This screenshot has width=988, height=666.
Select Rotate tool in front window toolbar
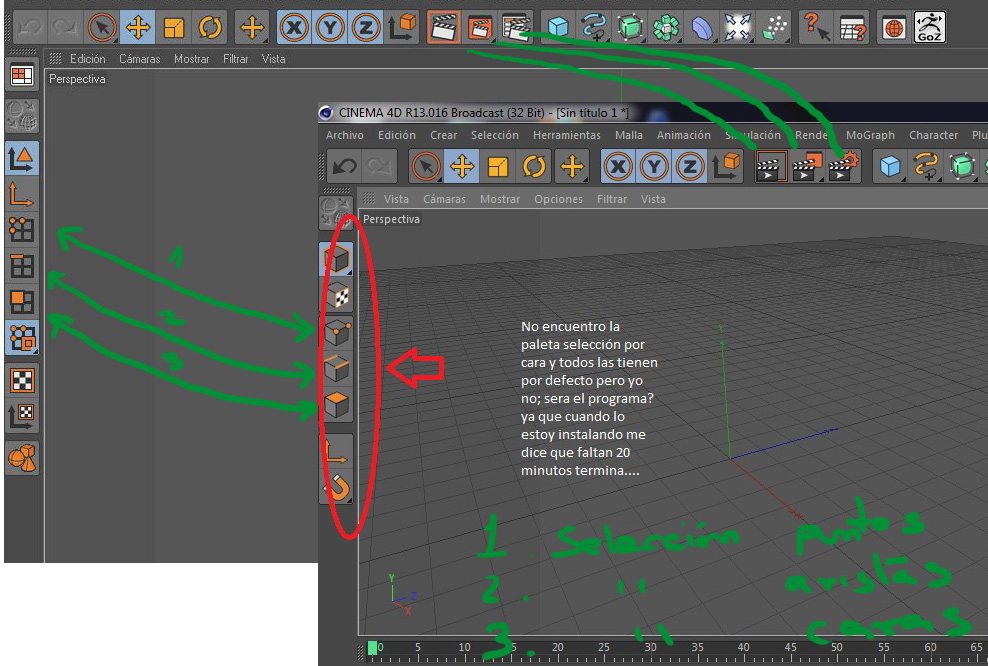pyautogui.click(x=534, y=167)
